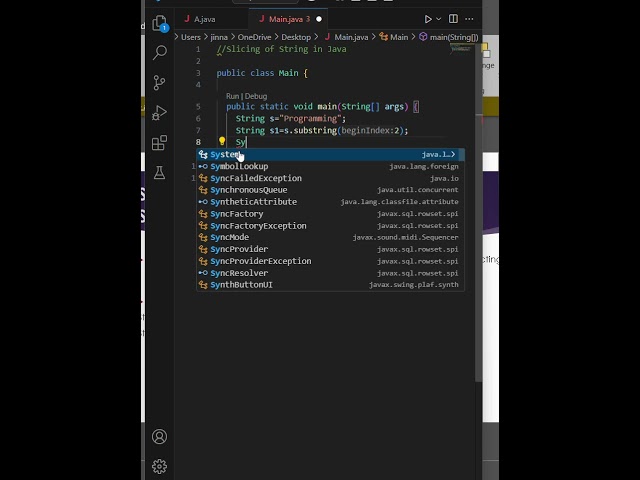Viewport: 640px width, 480px height.
Task: Split the editor to the right
Action: click(x=453, y=19)
